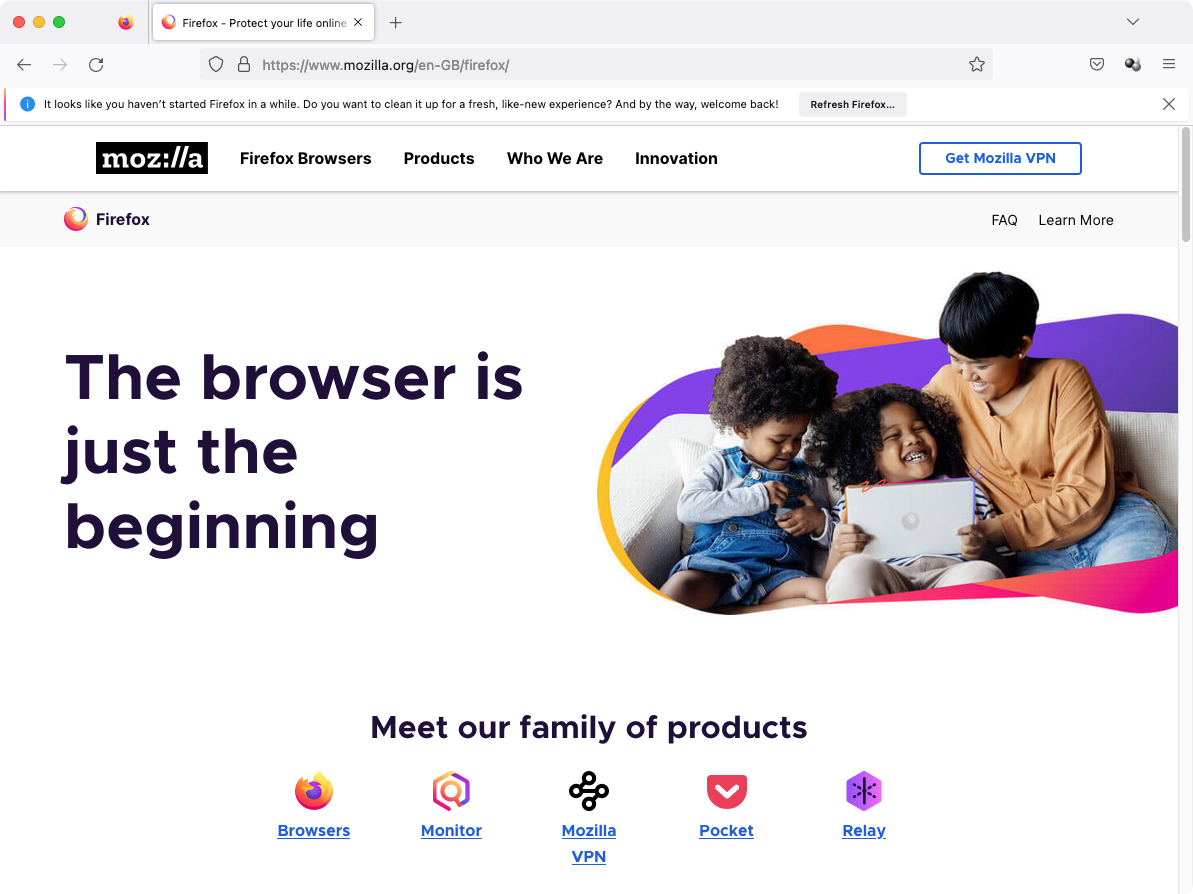Image resolution: width=1193 pixels, height=894 pixels.
Task: Dismiss the refresh notification bar
Action: 1169,104
